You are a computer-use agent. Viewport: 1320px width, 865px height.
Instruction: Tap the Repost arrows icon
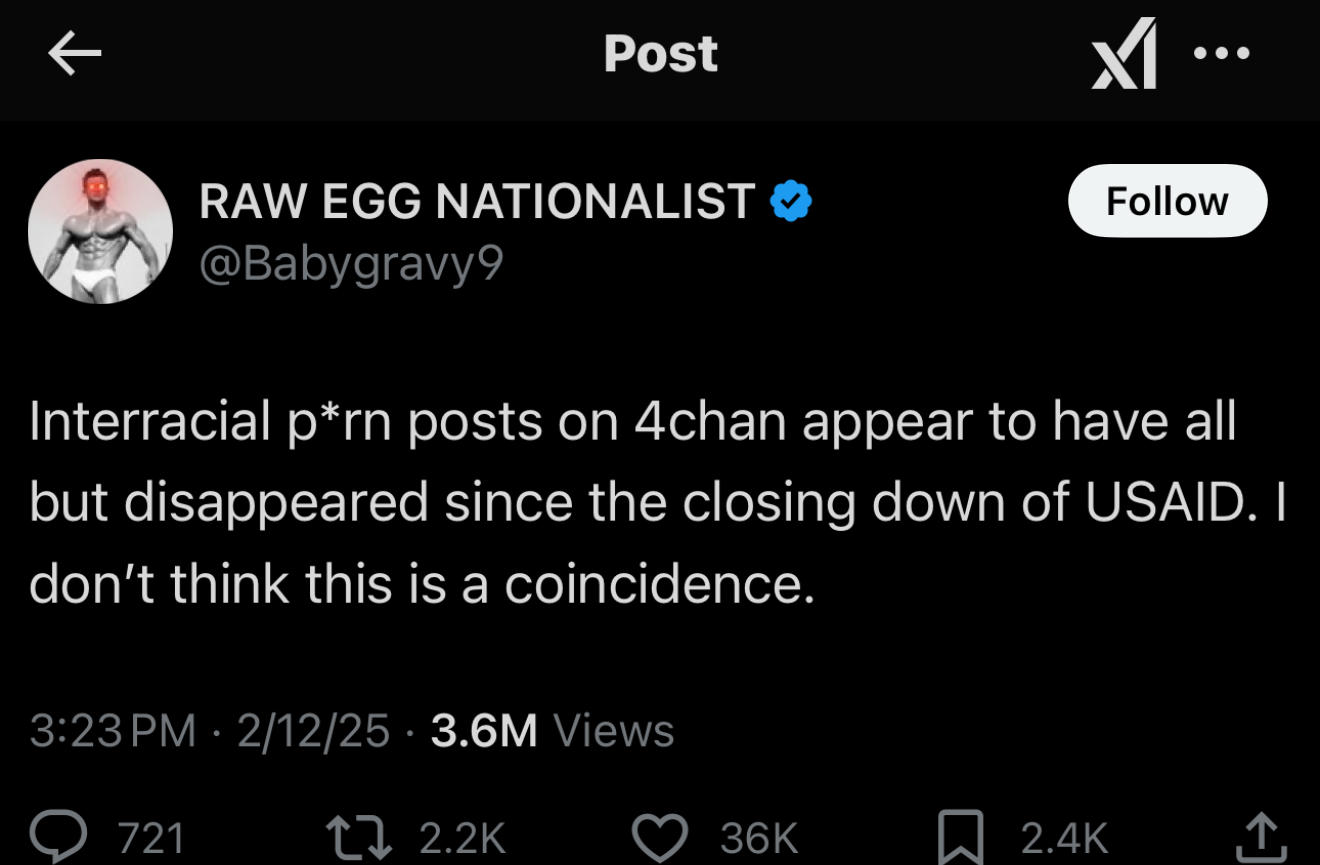pyautogui.click(x=359, y=835)
